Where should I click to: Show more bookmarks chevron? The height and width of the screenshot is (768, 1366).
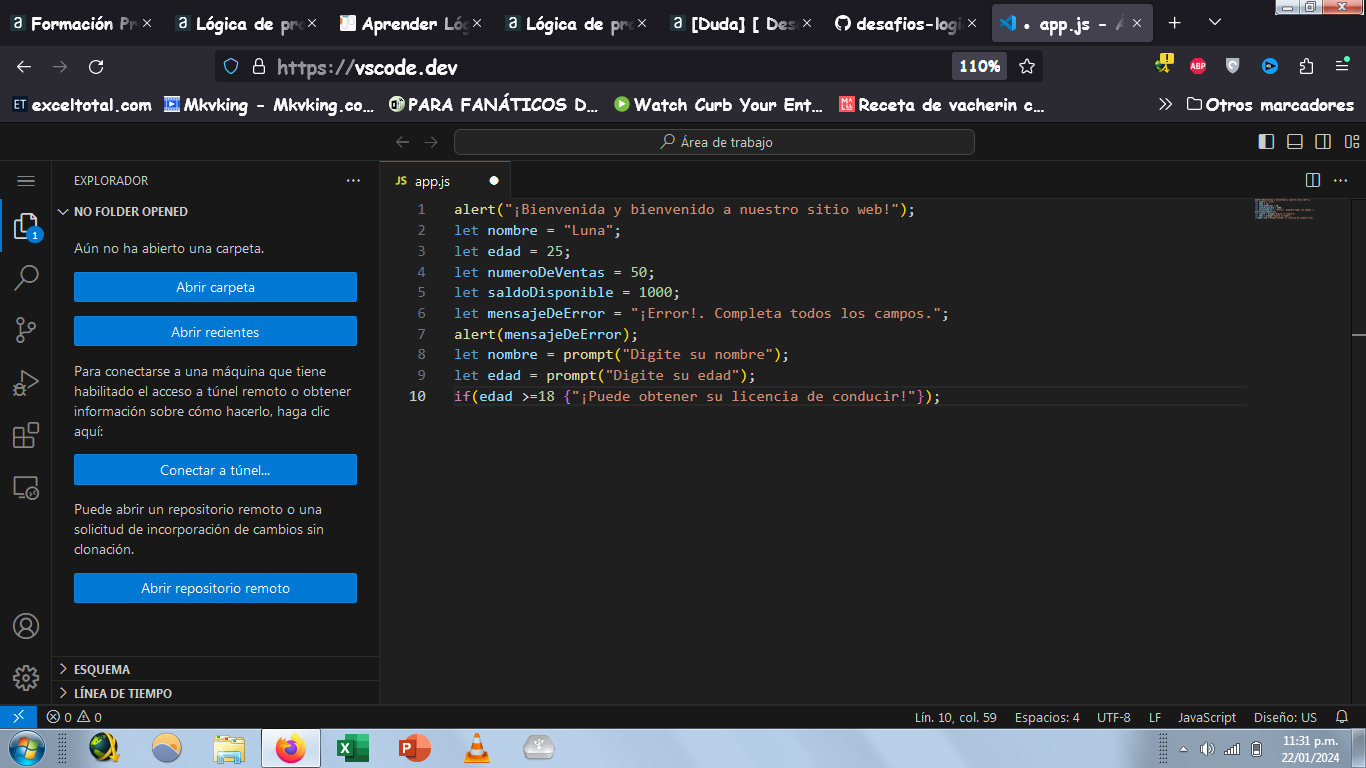click(x=1165, y=104)
